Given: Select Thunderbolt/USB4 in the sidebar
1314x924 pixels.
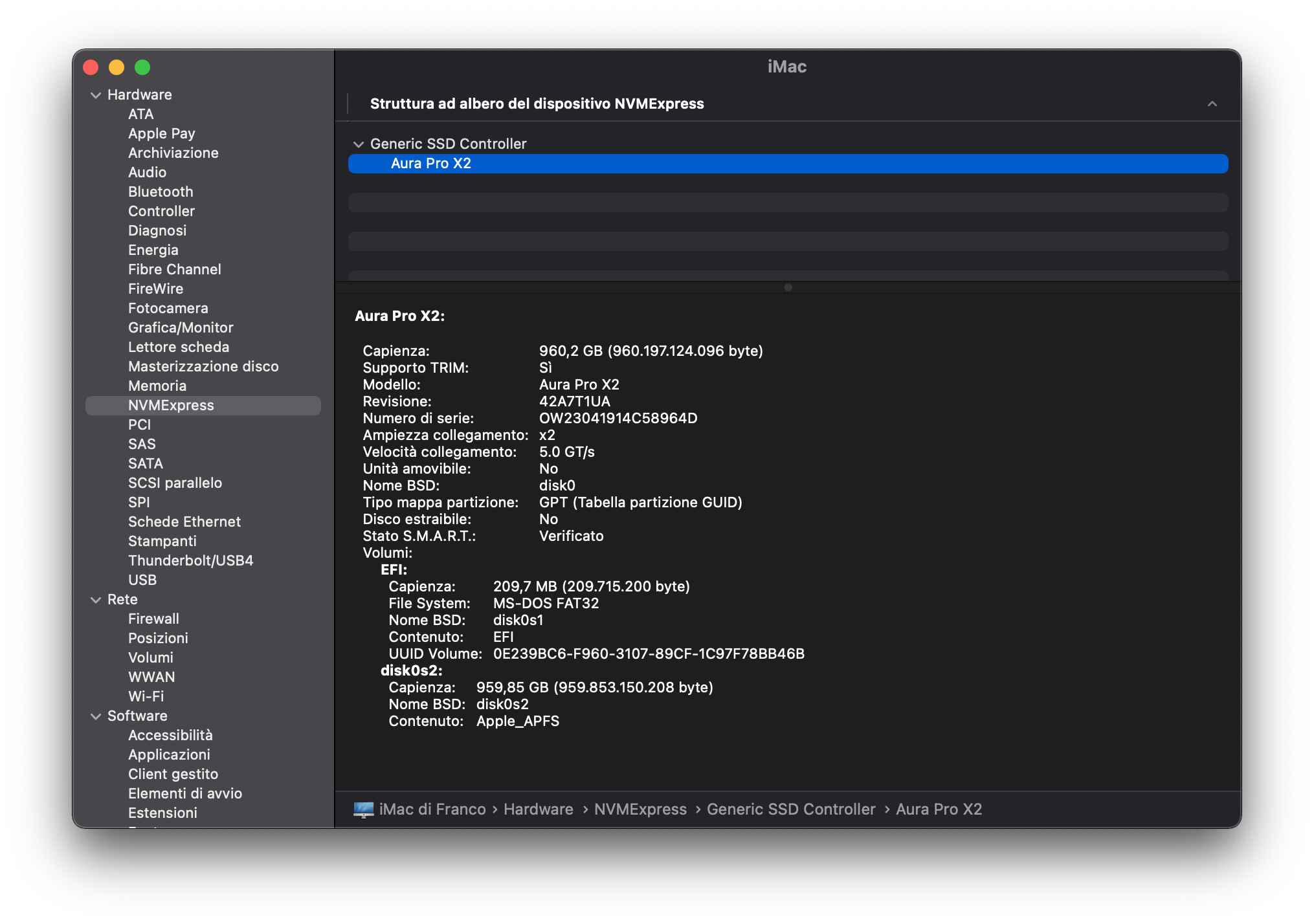Looking at the screenshot, I should [x=191, y=560].
